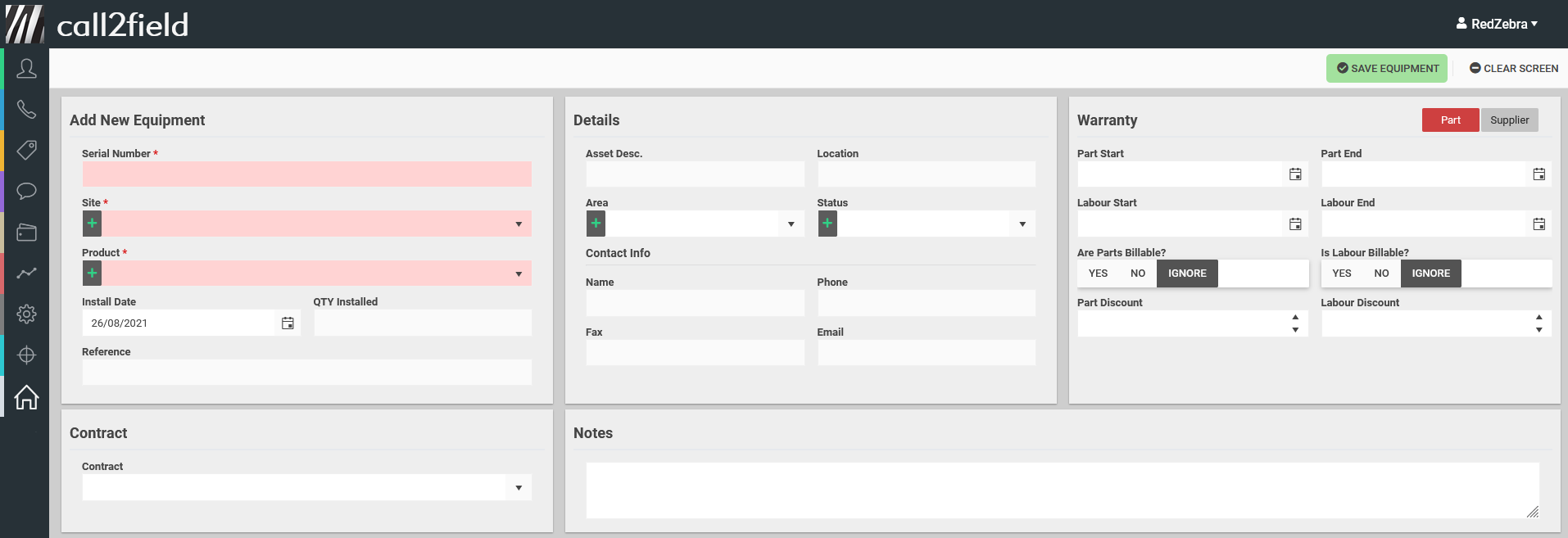The image size is (1568, 538).
Task: Click the green plus beside Site
Action: click(x=93, y=224)
